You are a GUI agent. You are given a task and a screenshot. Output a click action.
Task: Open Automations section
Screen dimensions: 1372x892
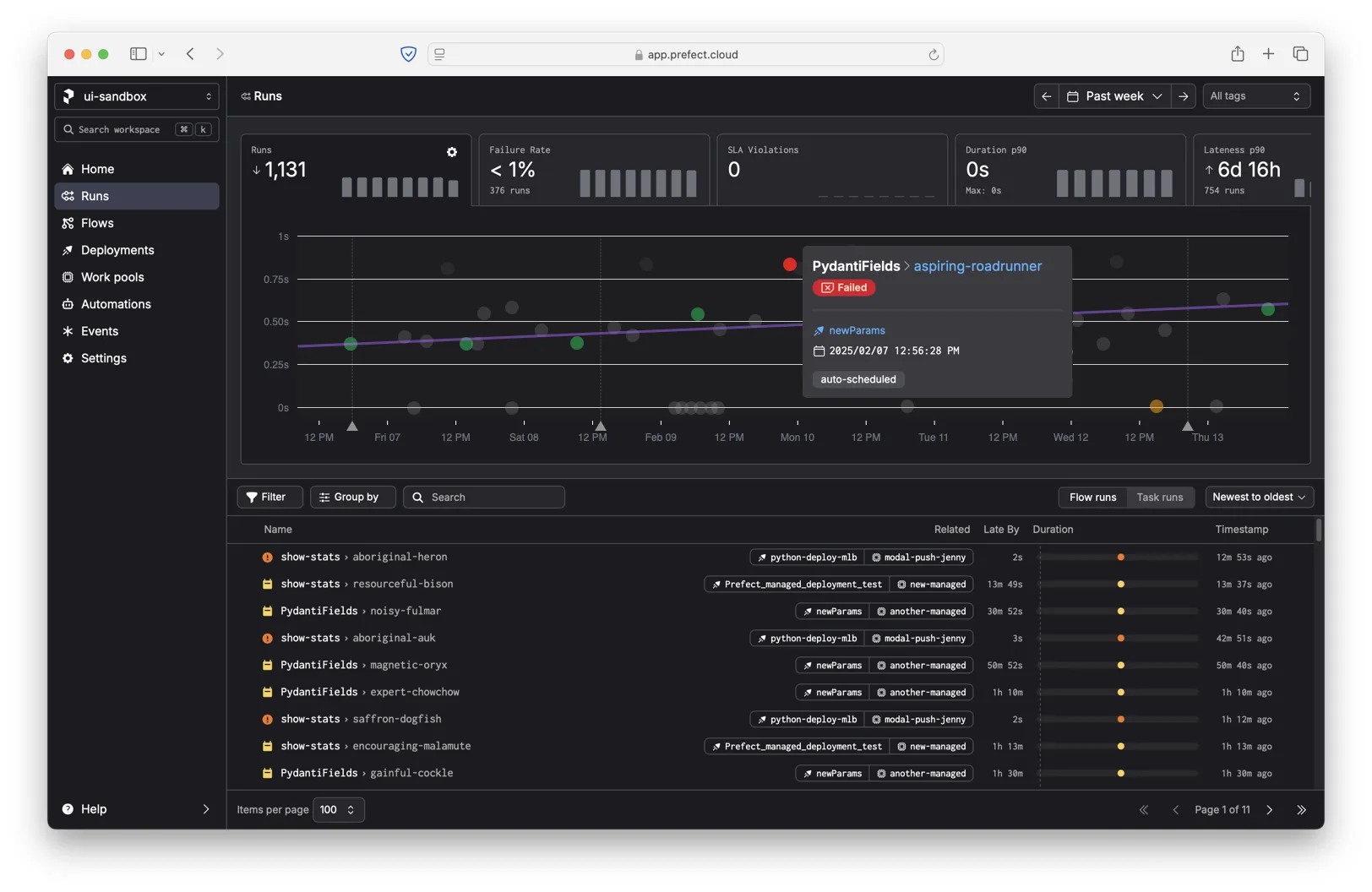(136, 304)
